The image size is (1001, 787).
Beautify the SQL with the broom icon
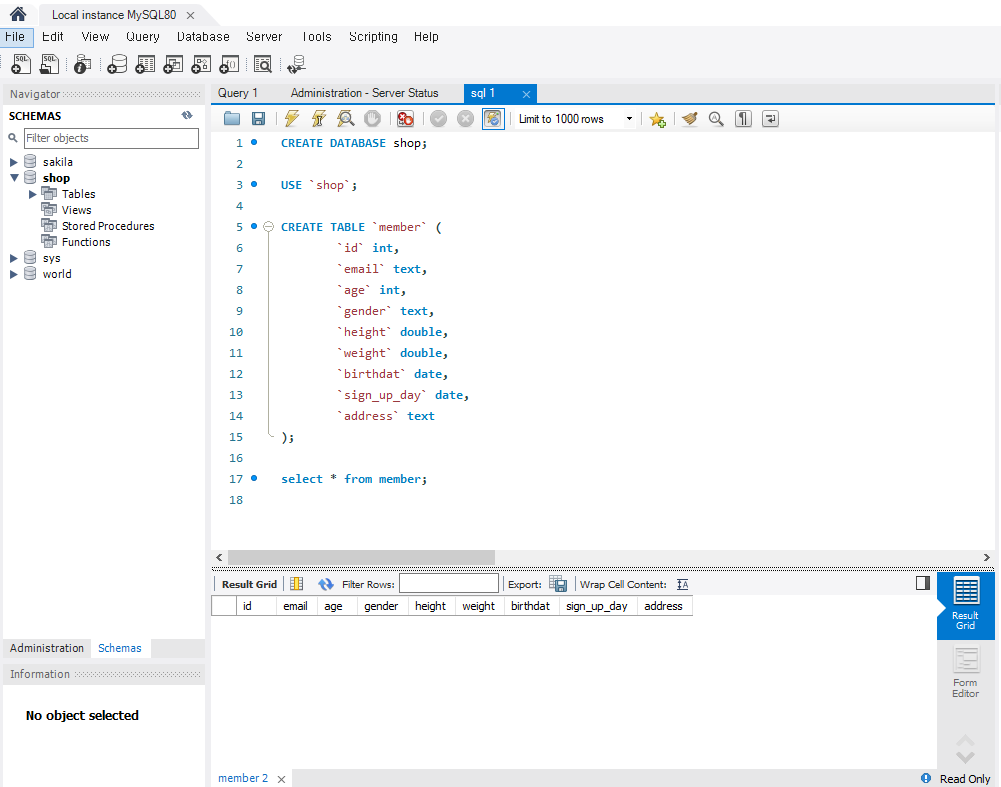pyautogui.click(x=689, y=119)
